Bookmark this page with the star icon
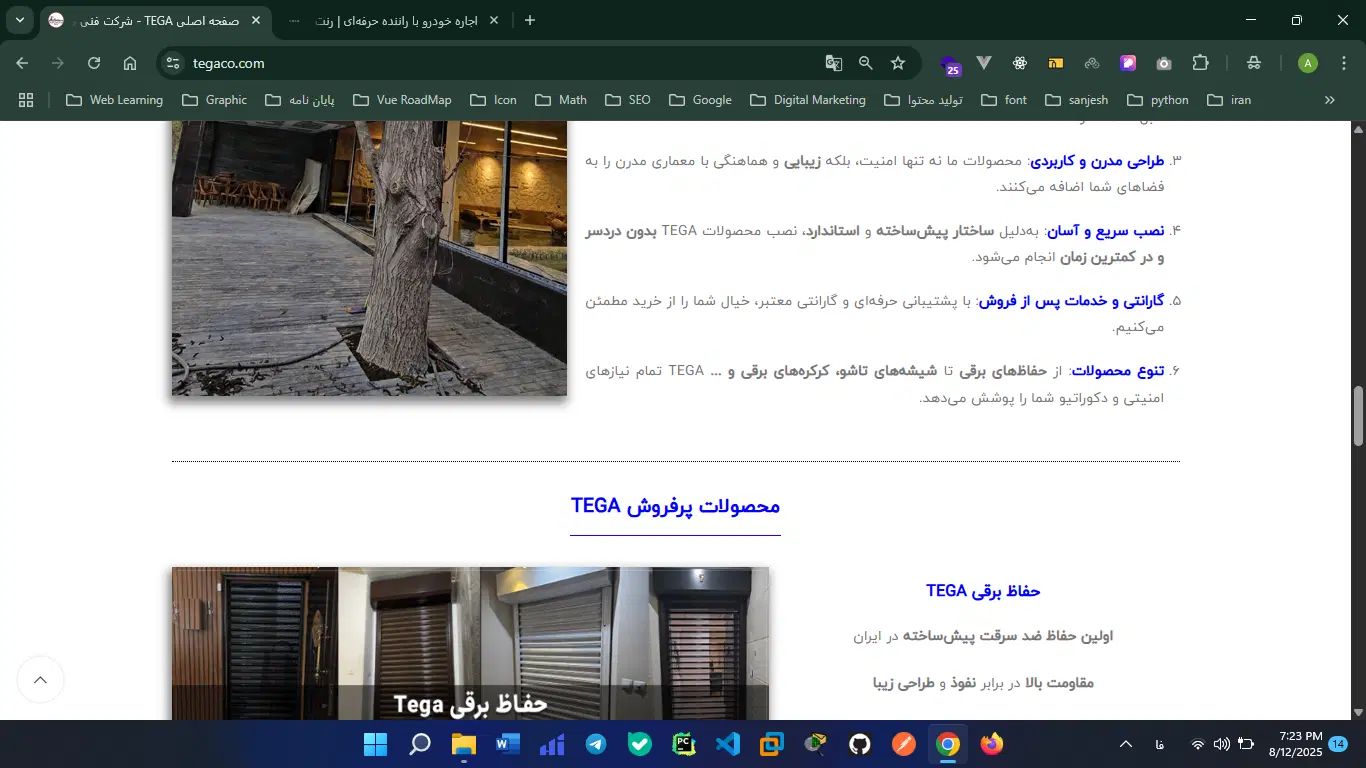The height and width of the screenshot is (768, 1366). pyautogui.click(x=898, y=63)
